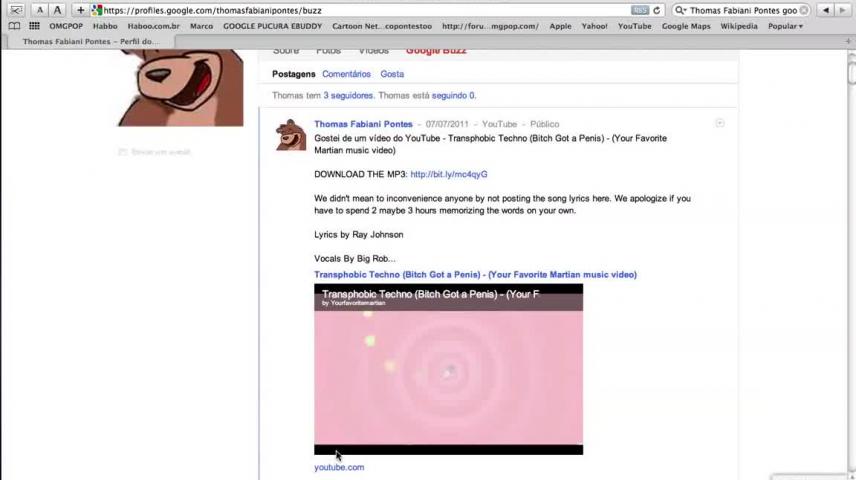856x480 pixels.
Task: Open the post options dropdown arrow
Action: coord(720,123)
